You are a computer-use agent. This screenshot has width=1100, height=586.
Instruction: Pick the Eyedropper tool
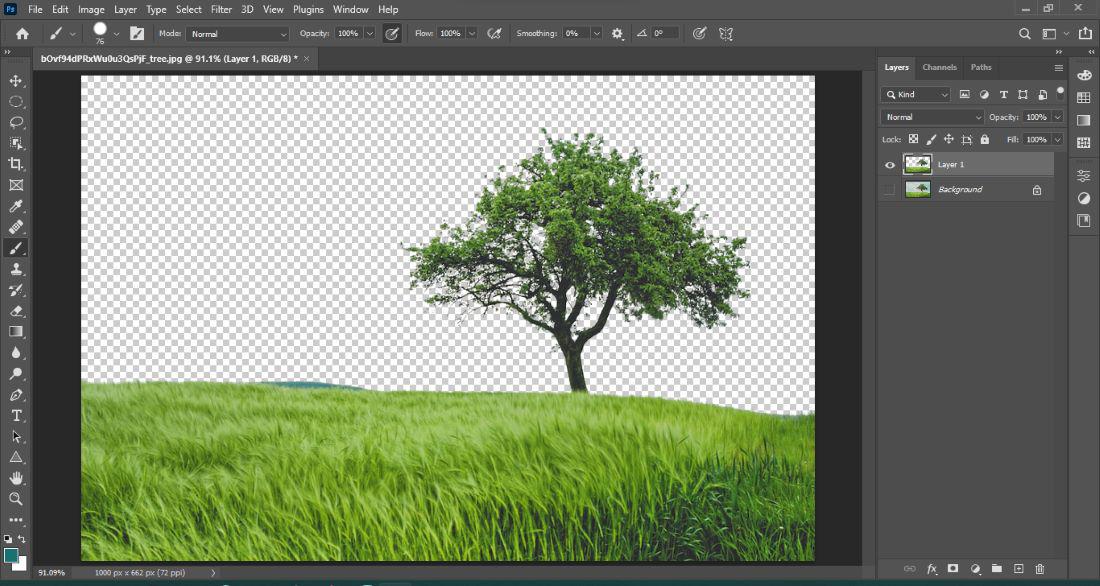[x=16, y=206]
